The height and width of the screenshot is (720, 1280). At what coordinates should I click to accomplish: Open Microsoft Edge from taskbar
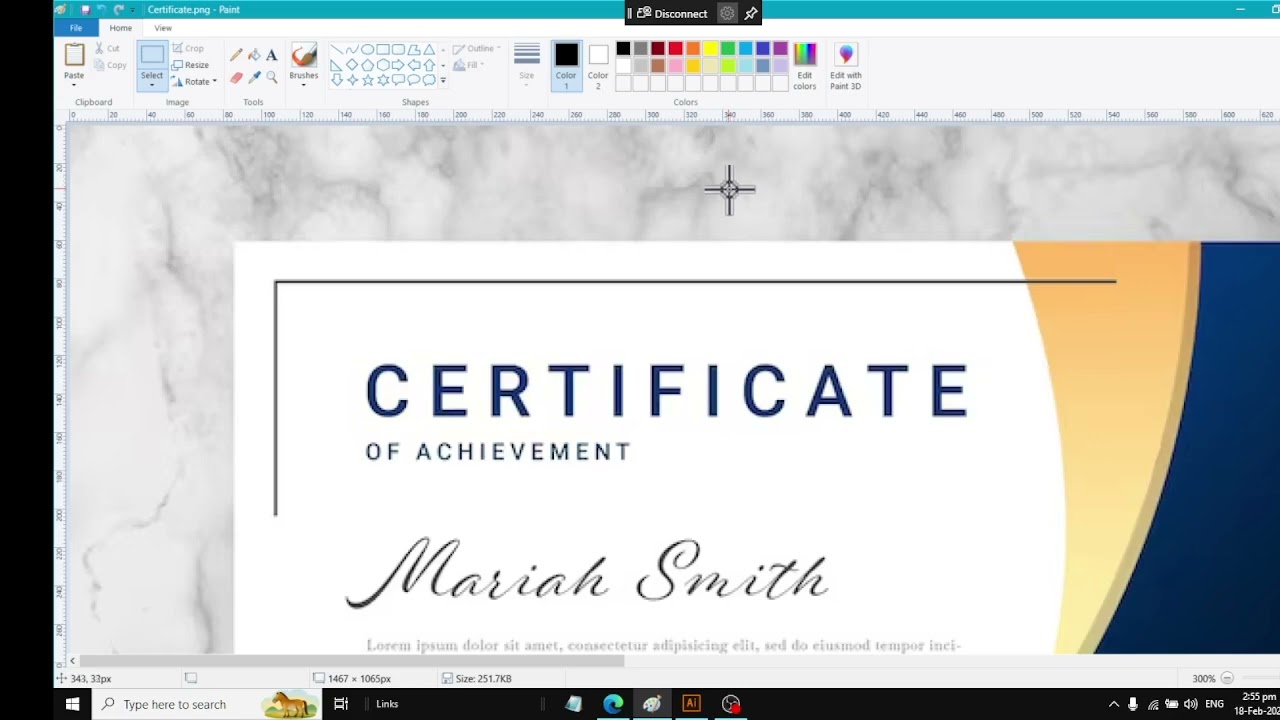[613, 704]
